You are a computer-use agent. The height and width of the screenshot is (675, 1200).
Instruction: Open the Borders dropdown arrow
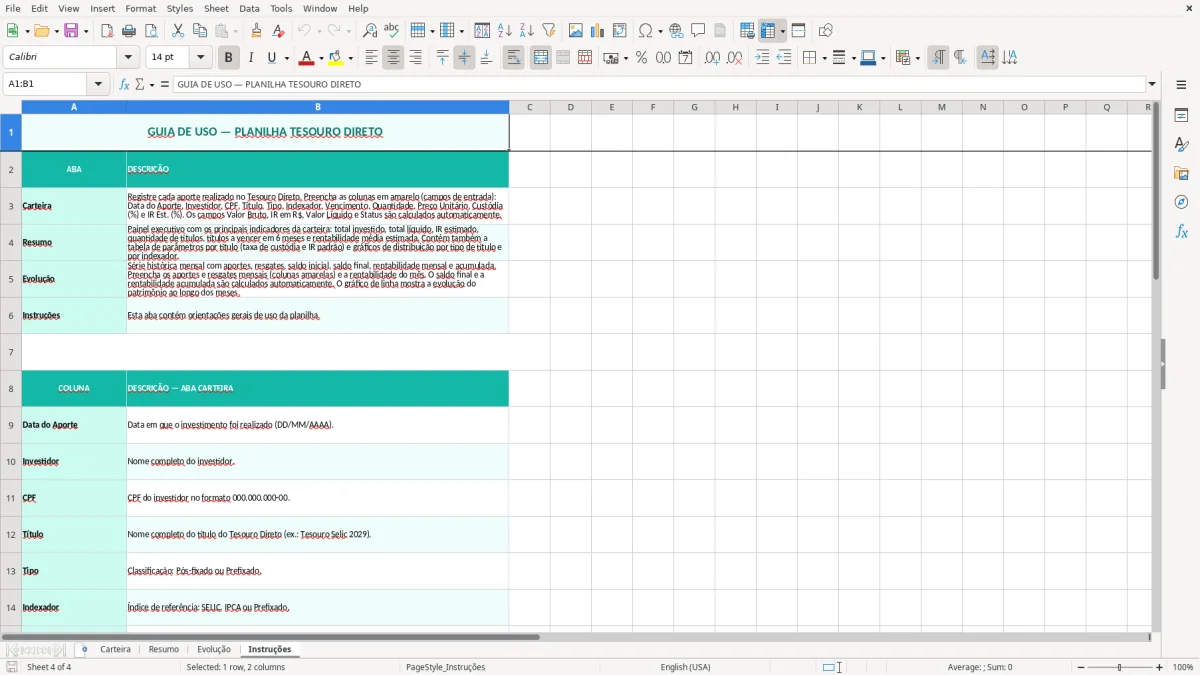[x=824, y=58]
